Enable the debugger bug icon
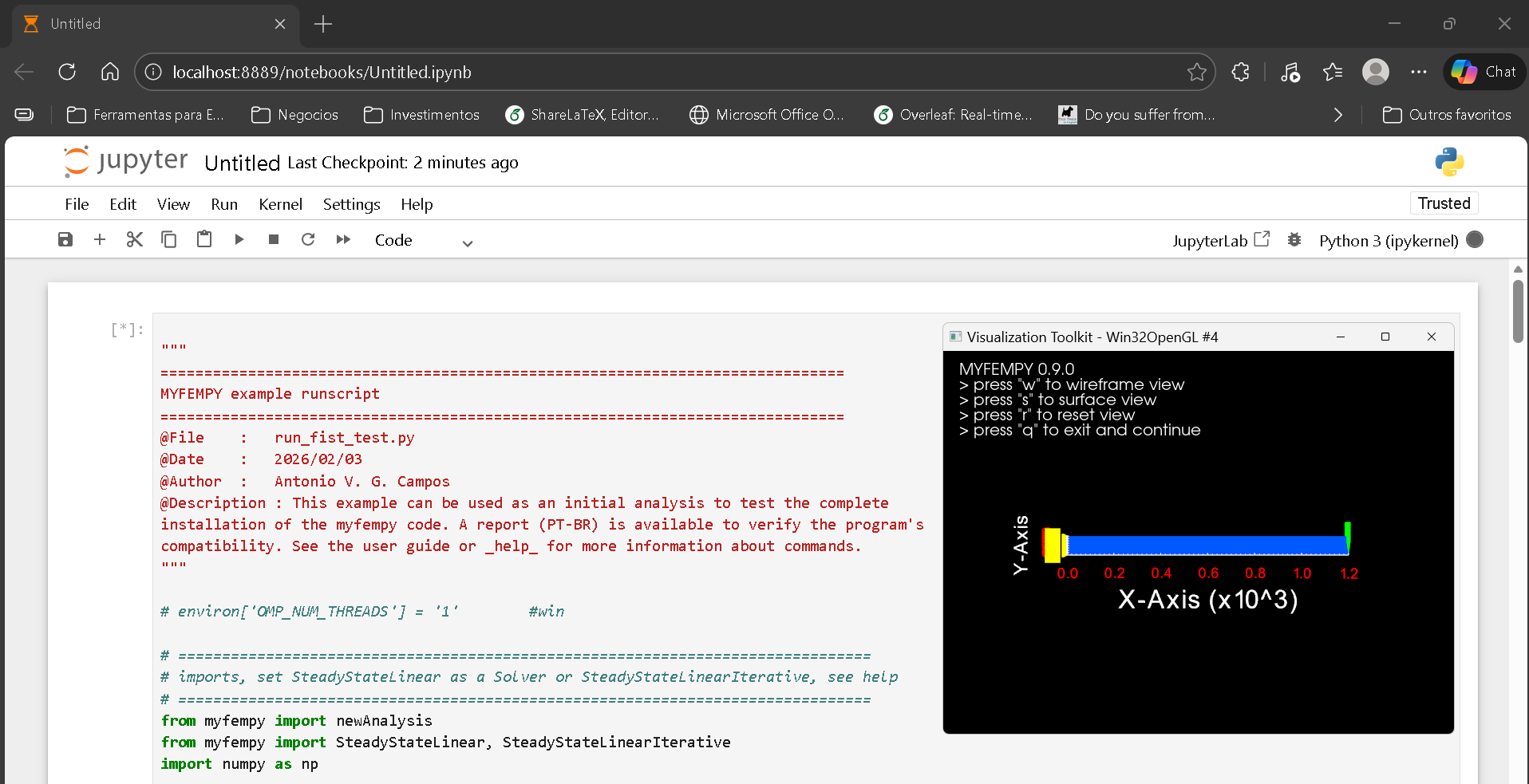This screenshot has height=784, width=1529. coord(1294,240)
